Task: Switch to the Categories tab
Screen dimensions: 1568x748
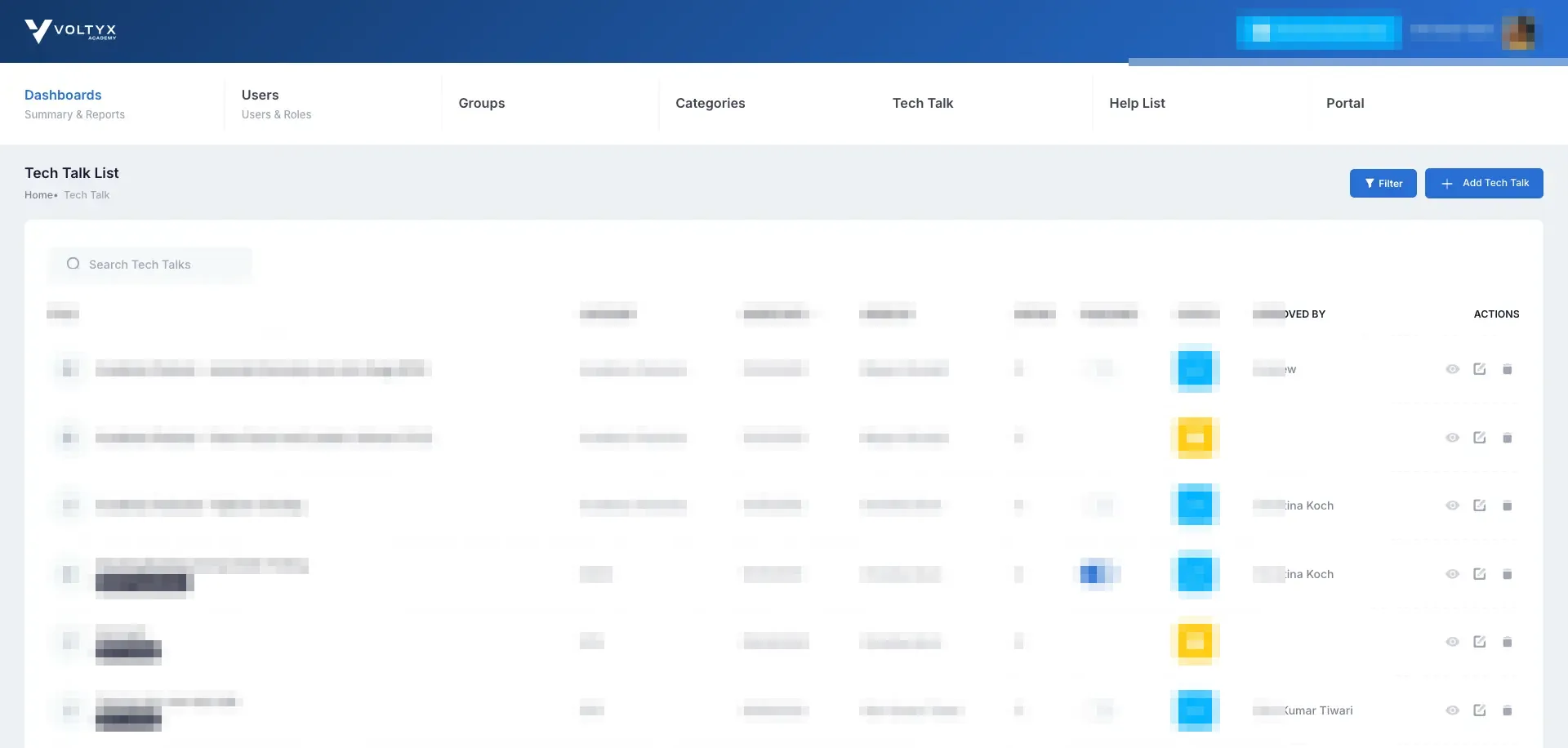Action: pos(710,103)
